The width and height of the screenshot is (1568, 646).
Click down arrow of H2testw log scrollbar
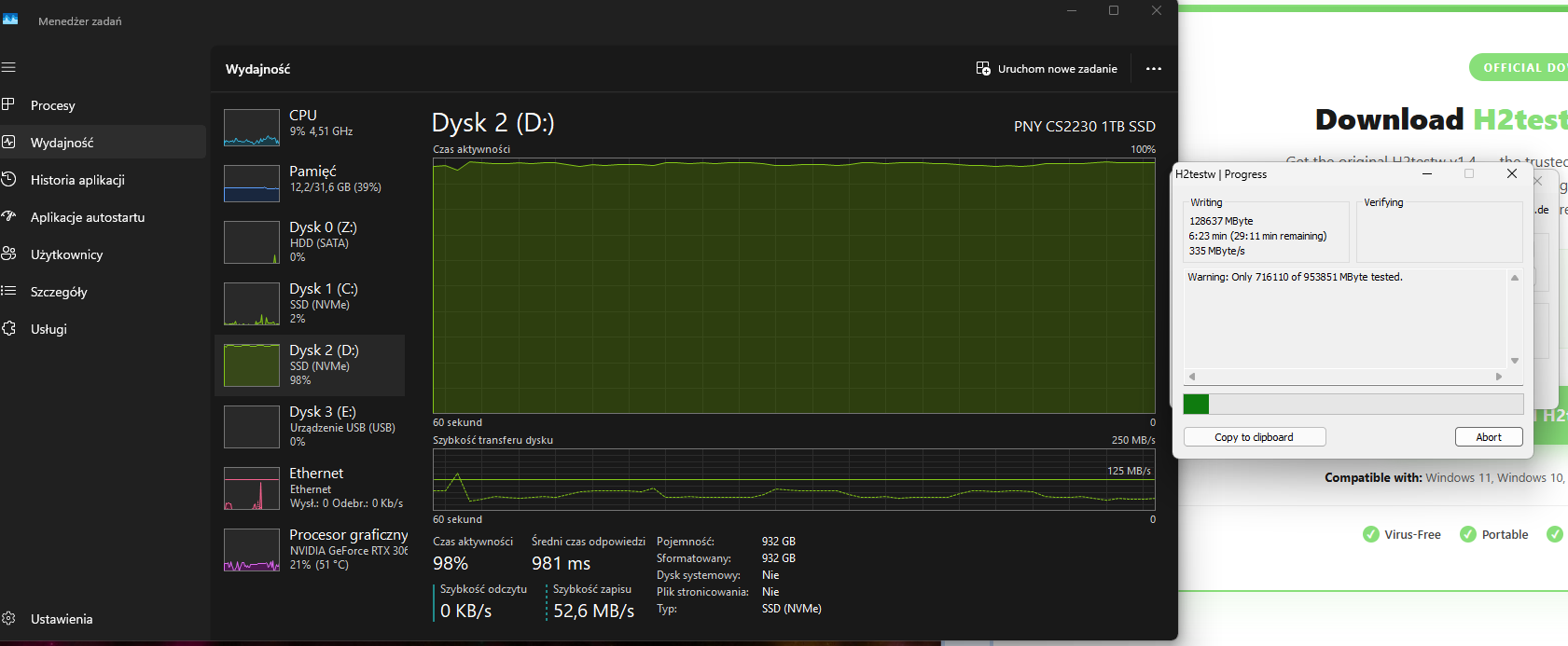1515,361
